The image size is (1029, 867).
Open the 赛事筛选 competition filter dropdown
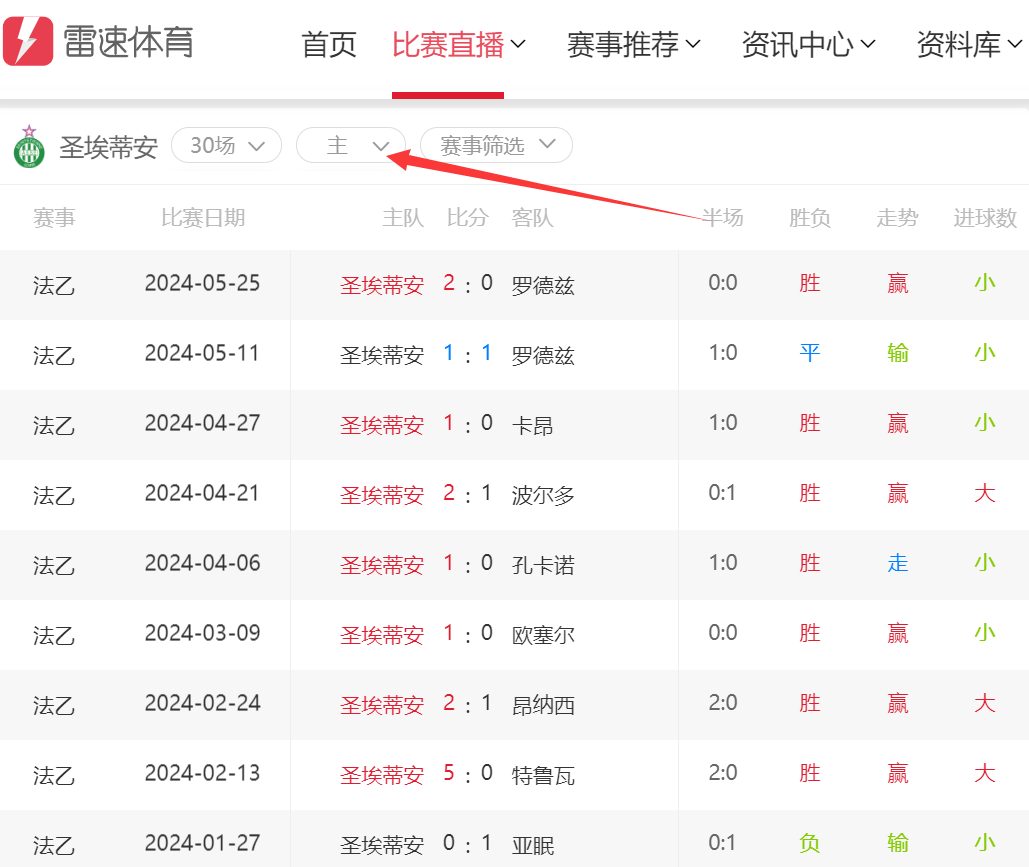[x=496, y=146]
